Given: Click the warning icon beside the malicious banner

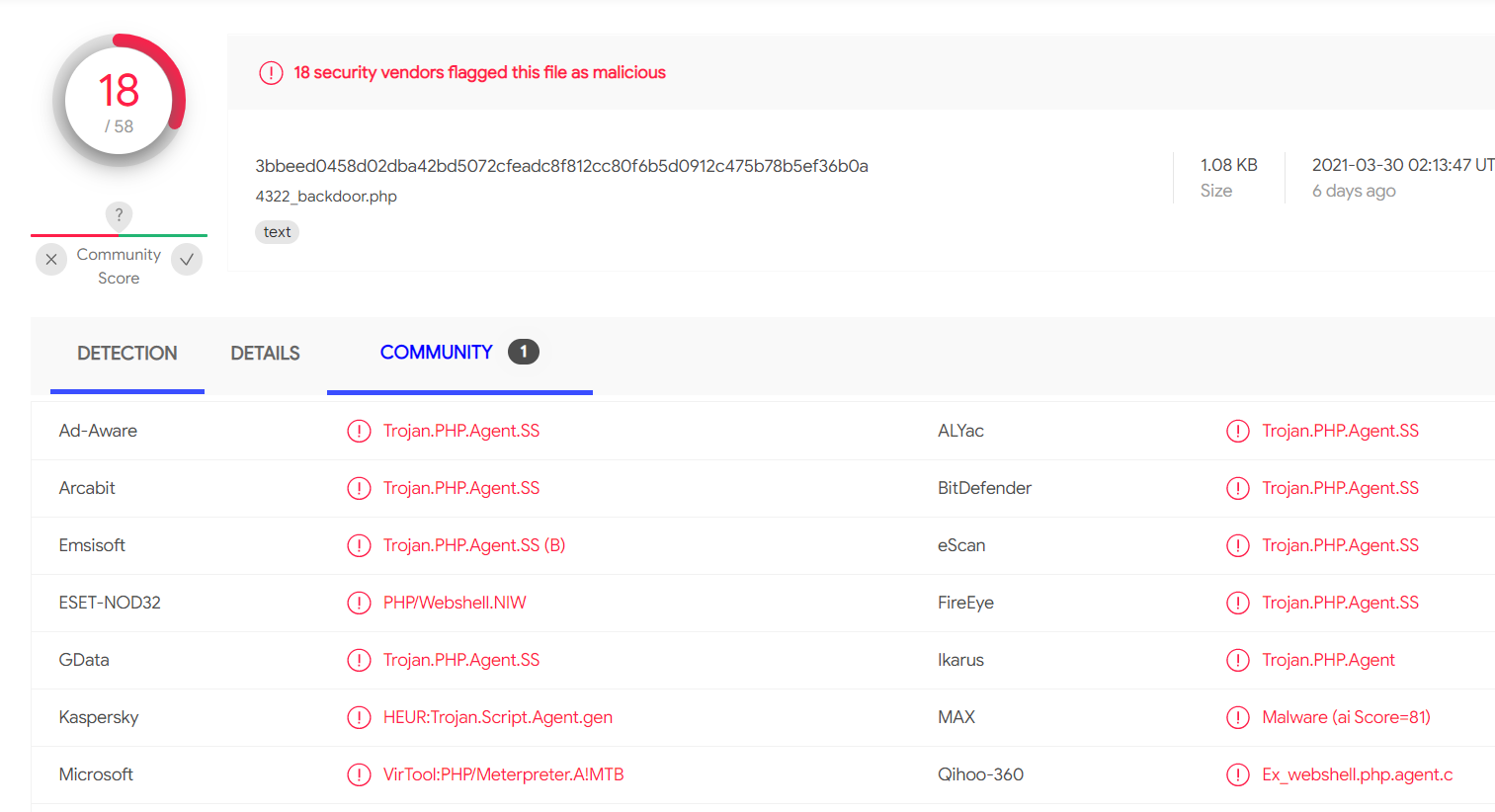Looking at the screenshot, I should (x=271, y=73).
